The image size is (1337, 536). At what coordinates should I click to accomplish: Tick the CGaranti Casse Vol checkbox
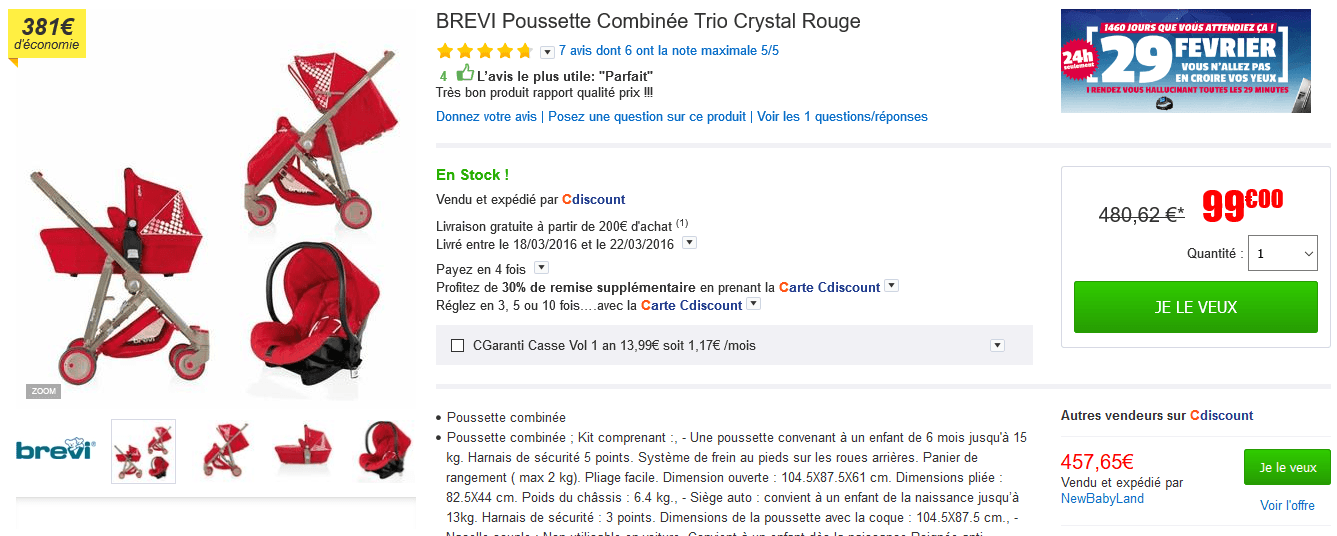[x=458, y=346]
